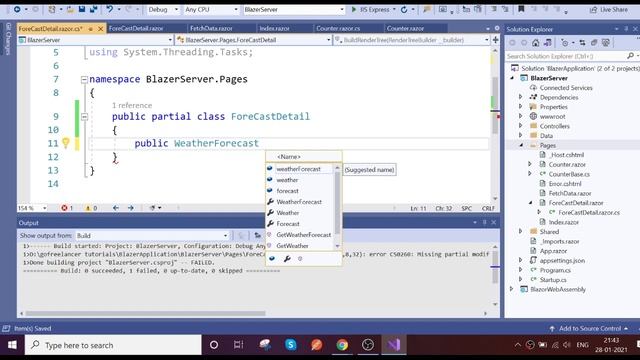The image size is (640, 360).
Task: Click the Save file toolbar icon
Action: tap(82, 9)
